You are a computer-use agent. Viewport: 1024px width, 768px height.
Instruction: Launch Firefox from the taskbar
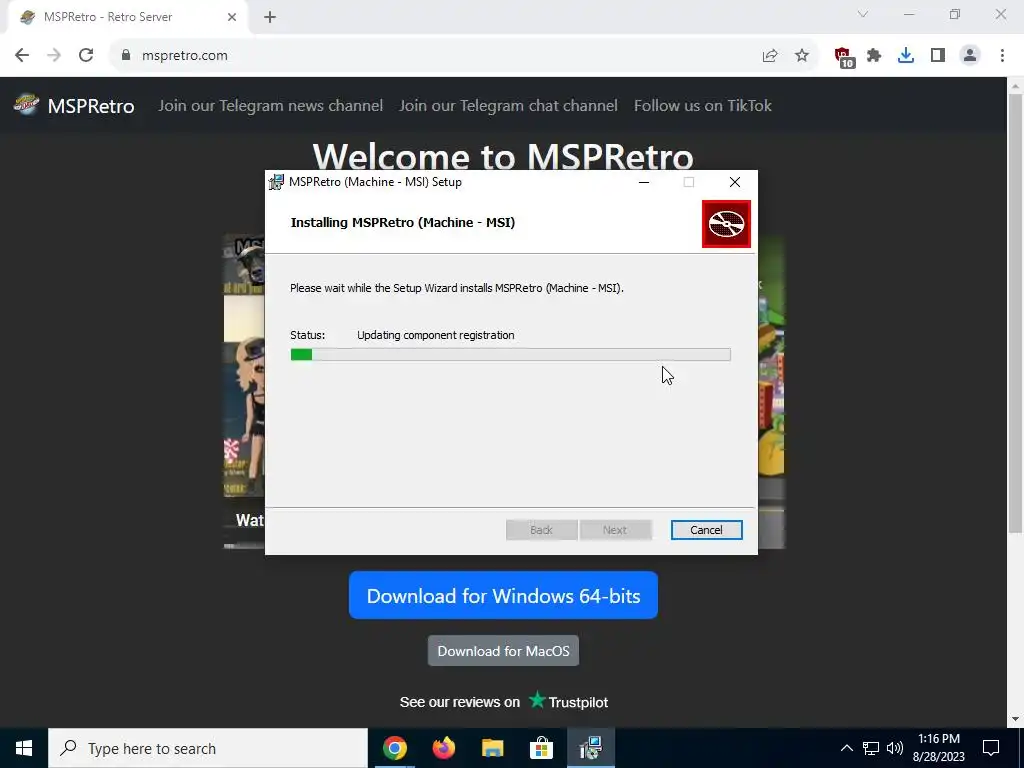pos(443,748)
